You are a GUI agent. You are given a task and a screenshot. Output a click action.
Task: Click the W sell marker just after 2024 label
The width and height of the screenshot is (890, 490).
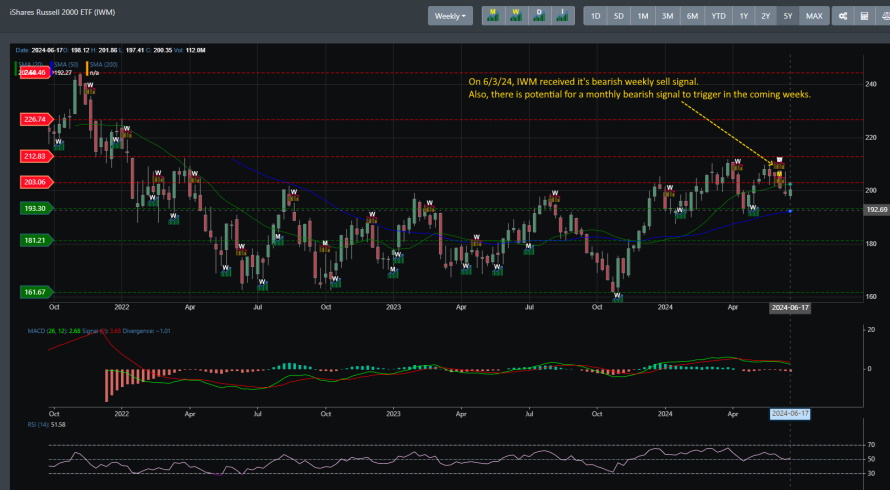pyautogui.click(x=669, y=190)
